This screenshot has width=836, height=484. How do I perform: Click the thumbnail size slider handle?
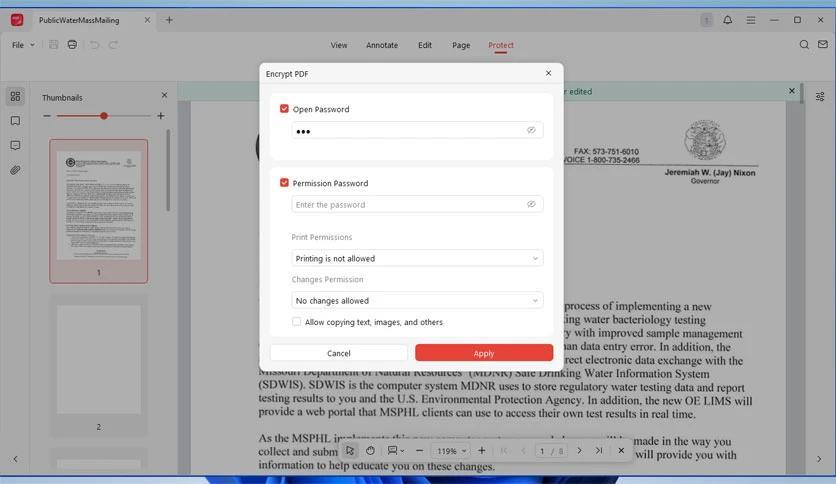coord(104,116)
